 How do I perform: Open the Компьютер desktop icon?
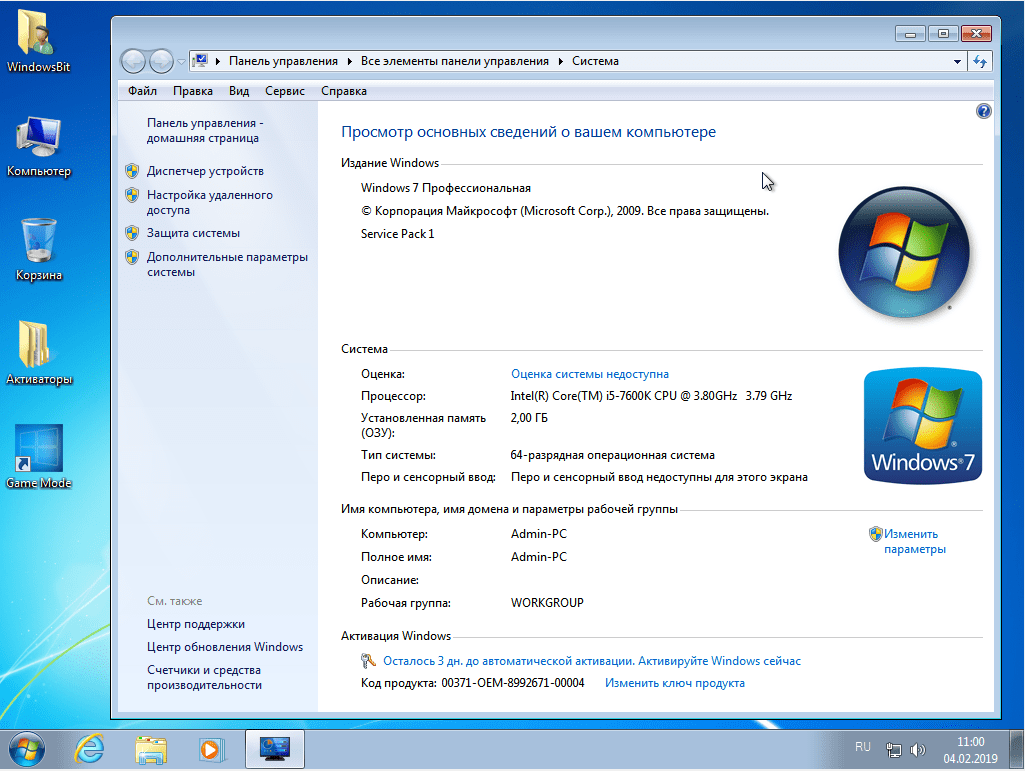(38, 145)
